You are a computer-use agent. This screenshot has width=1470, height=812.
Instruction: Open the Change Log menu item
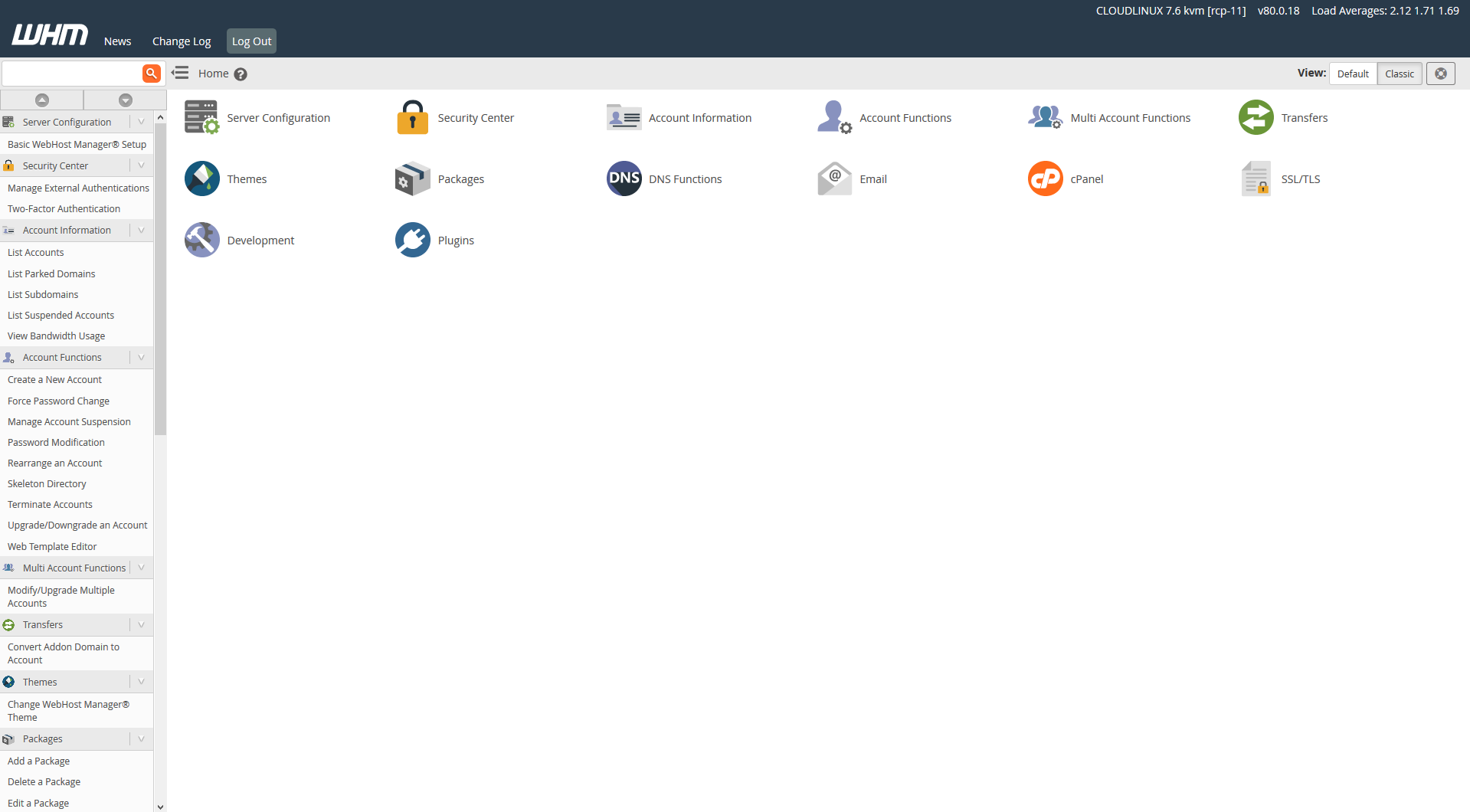182,41
